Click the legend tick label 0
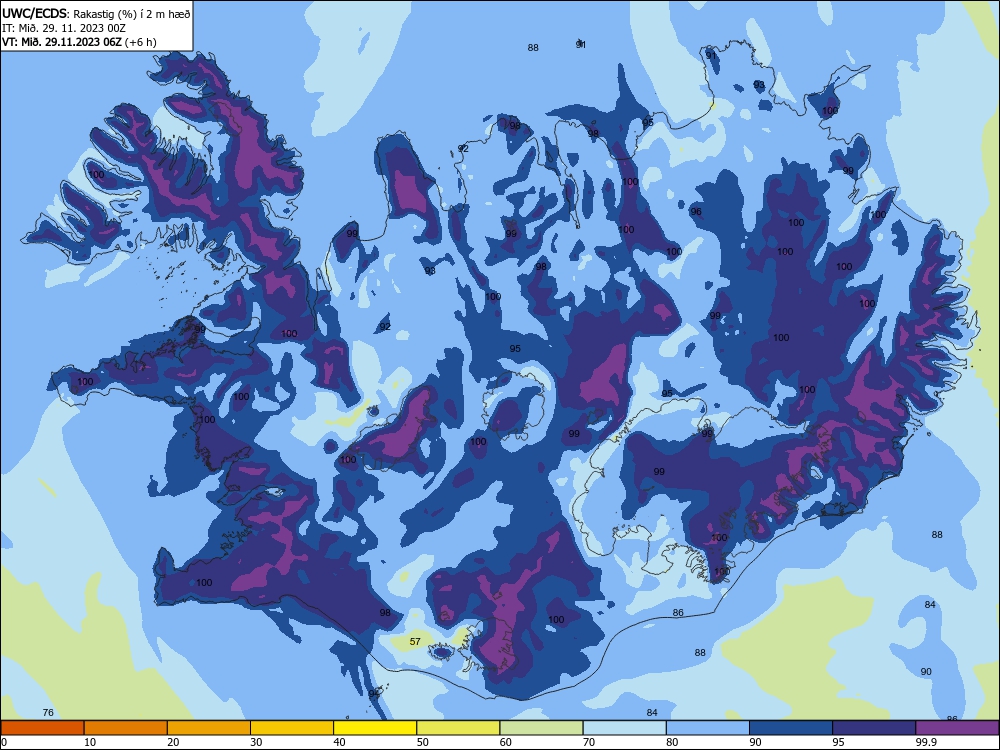 coord(4,742)
